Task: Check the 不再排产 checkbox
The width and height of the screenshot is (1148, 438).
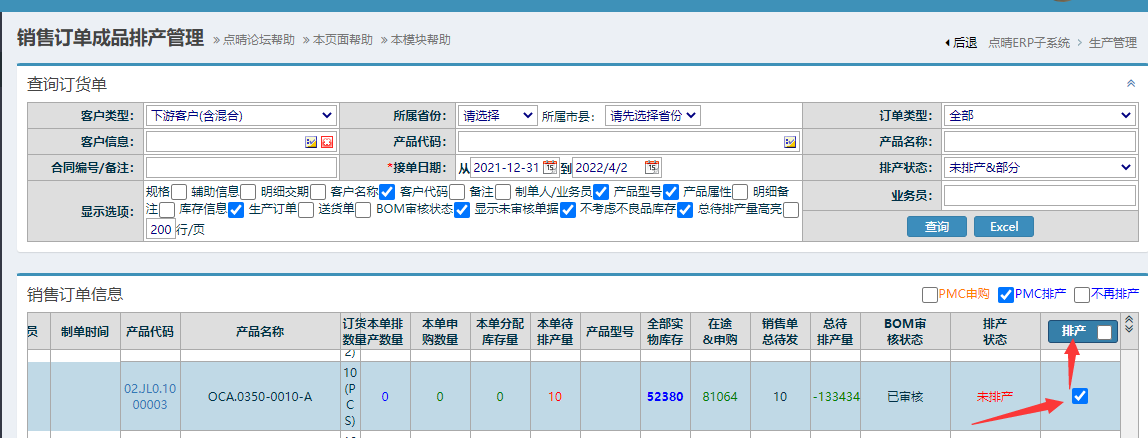Action: point(1081,294)
